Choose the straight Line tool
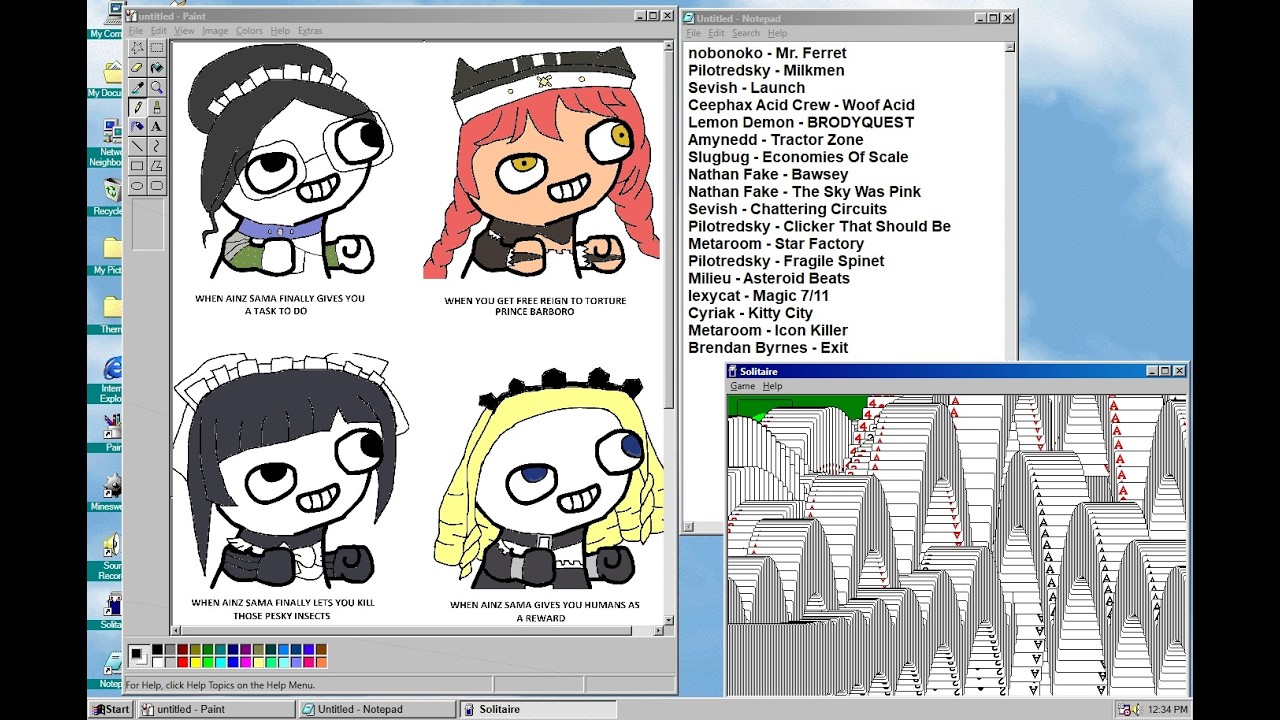Image resolution: width=1280 pixels, height=720 pixels. (x=137, y=146)
